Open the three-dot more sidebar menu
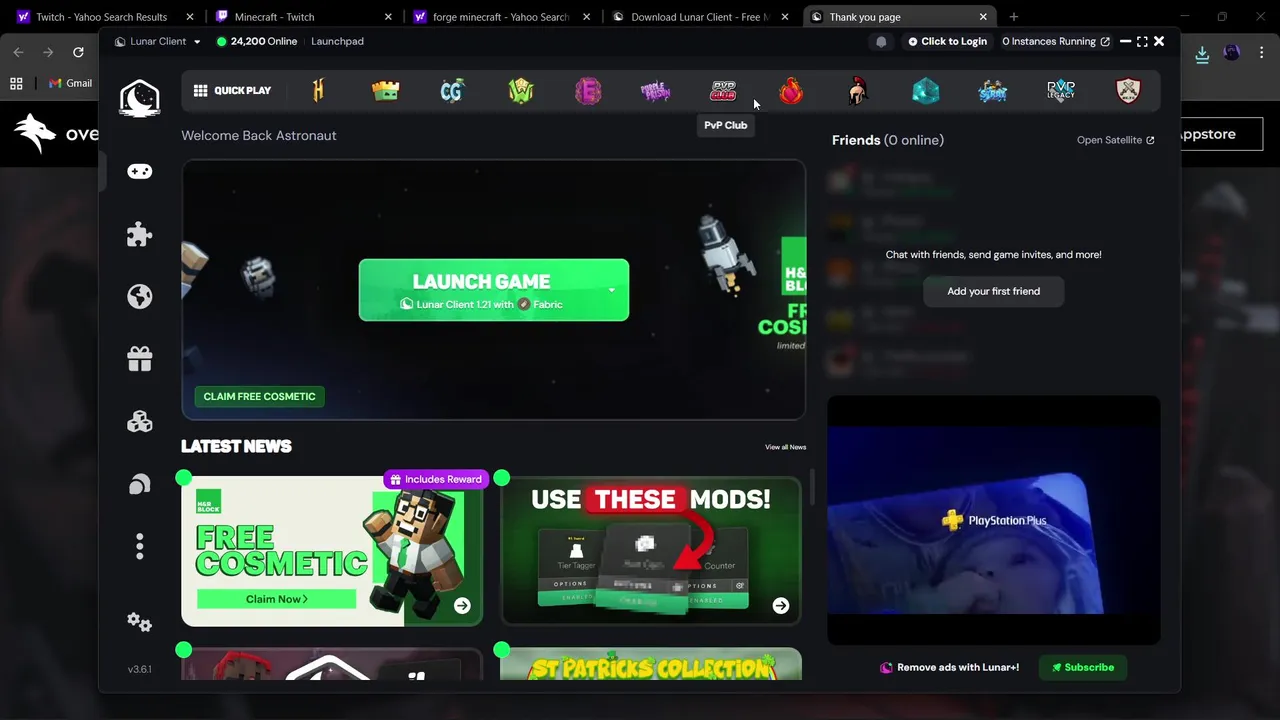The height and width of the screenshot is (720, 1280). pos(140,546)
